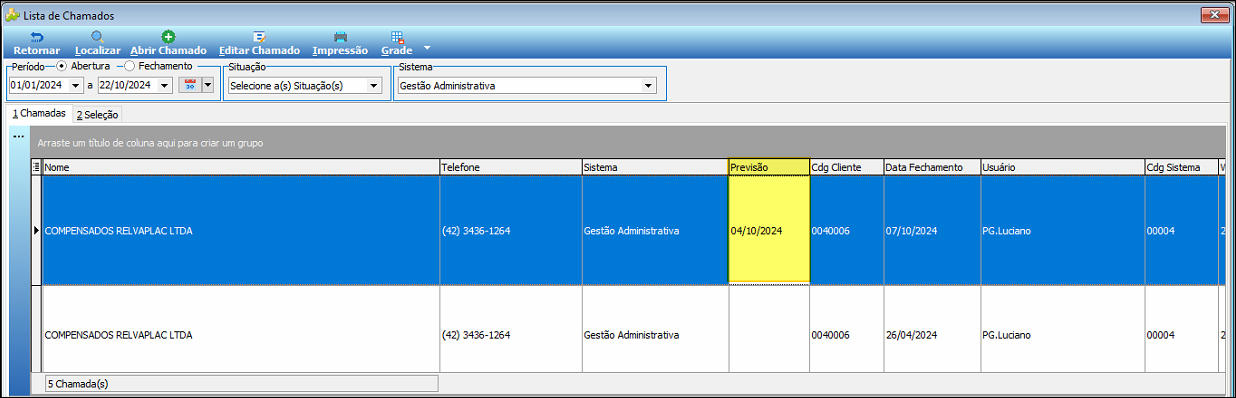The image size is (1236, 398).
Task: Select the Fechamento radio button
Action: 130,66
